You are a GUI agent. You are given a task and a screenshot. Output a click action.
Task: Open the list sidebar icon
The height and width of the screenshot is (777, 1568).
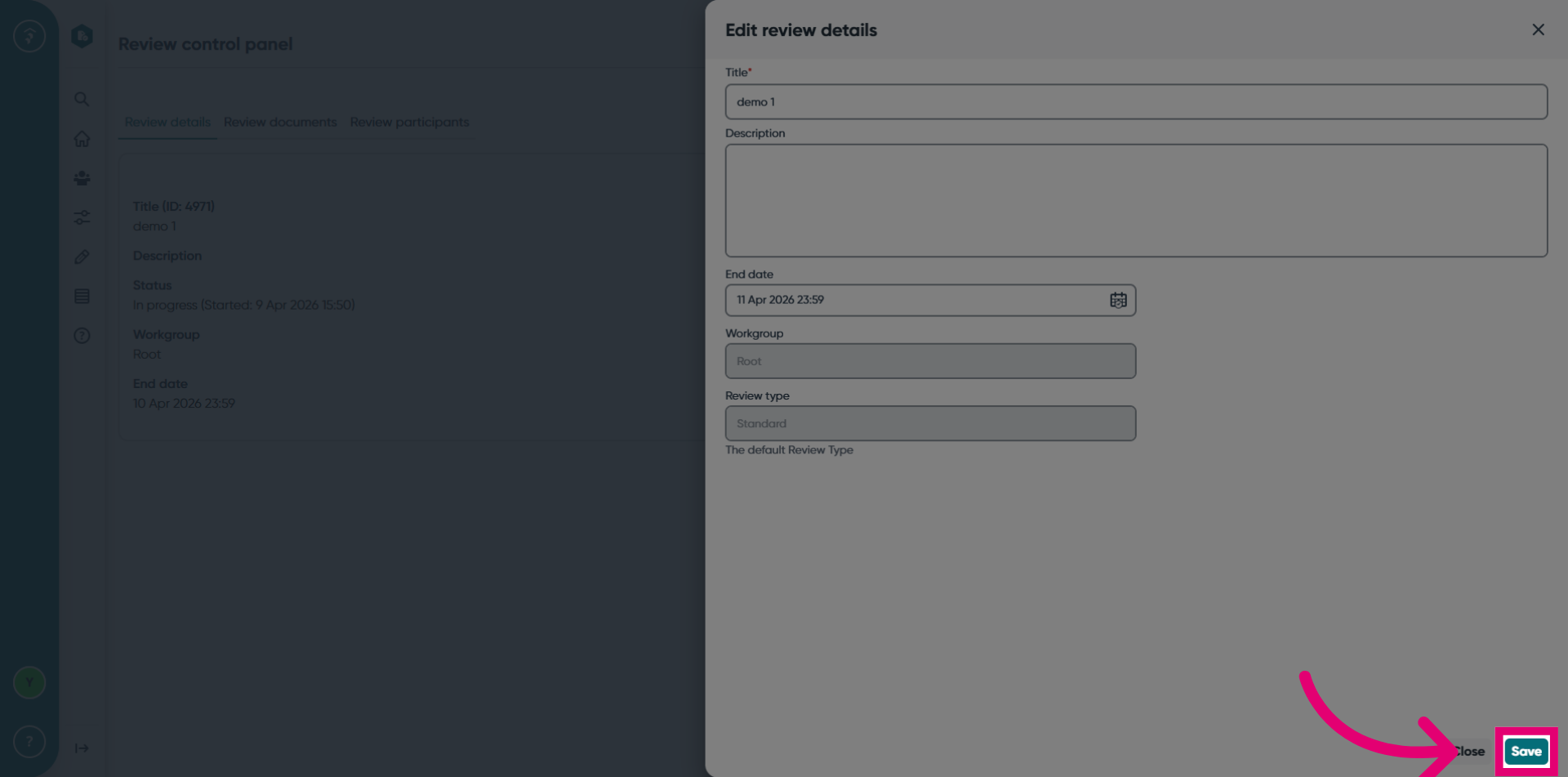(x=82, y=296)
